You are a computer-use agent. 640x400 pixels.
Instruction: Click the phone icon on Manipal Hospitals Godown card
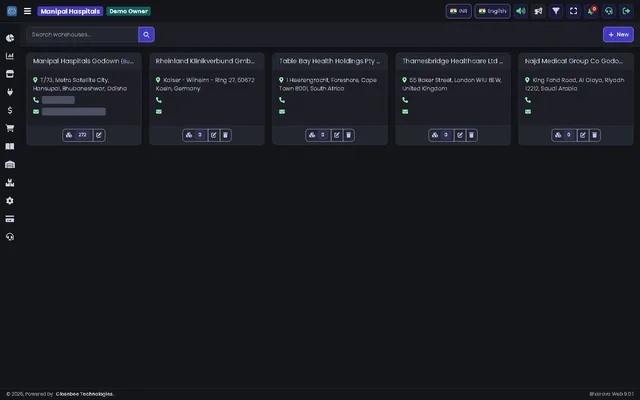pos(36,100)
